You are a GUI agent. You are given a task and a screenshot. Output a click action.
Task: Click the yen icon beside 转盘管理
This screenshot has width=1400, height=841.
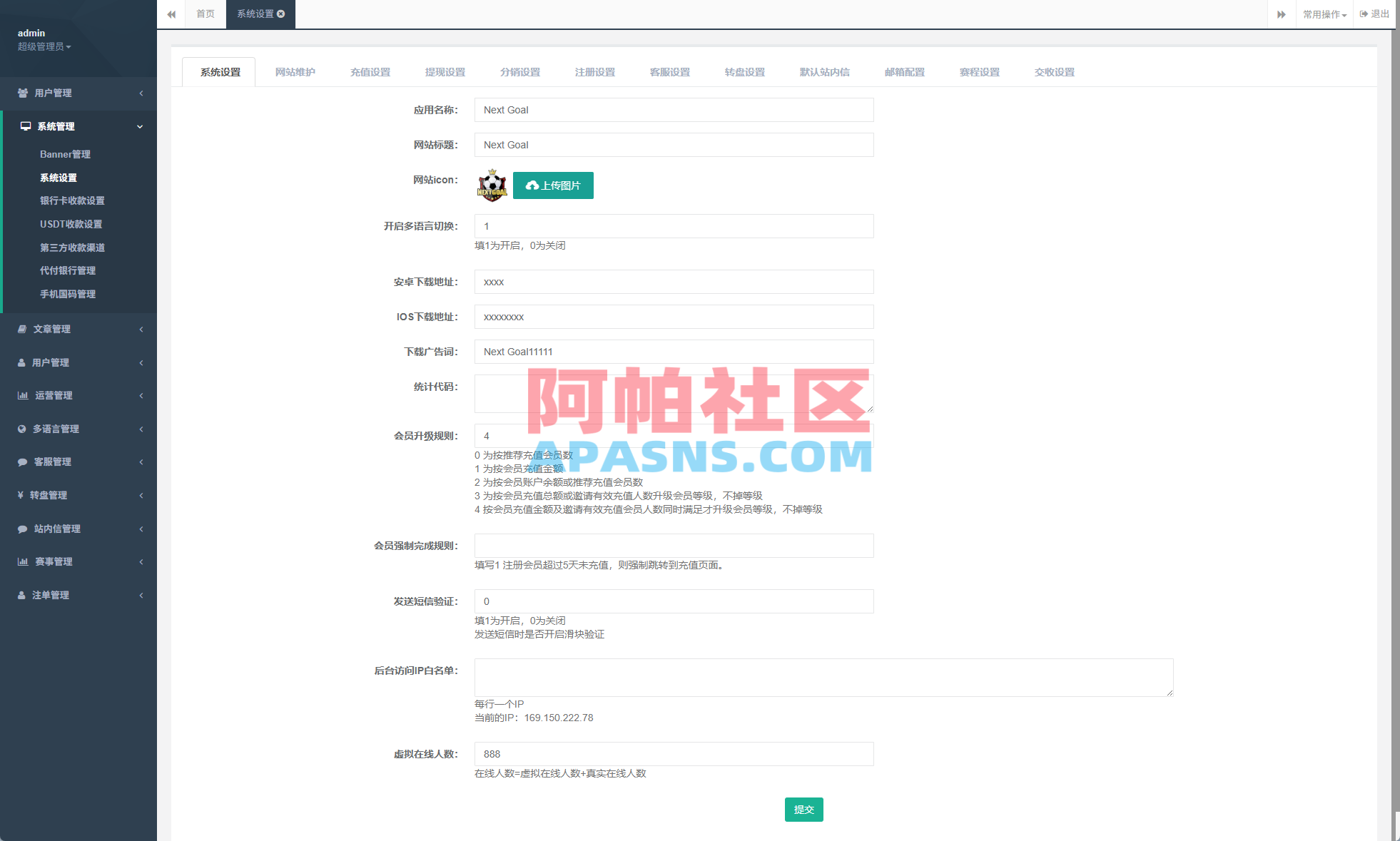pyautogui.click(x=21, y=495)
